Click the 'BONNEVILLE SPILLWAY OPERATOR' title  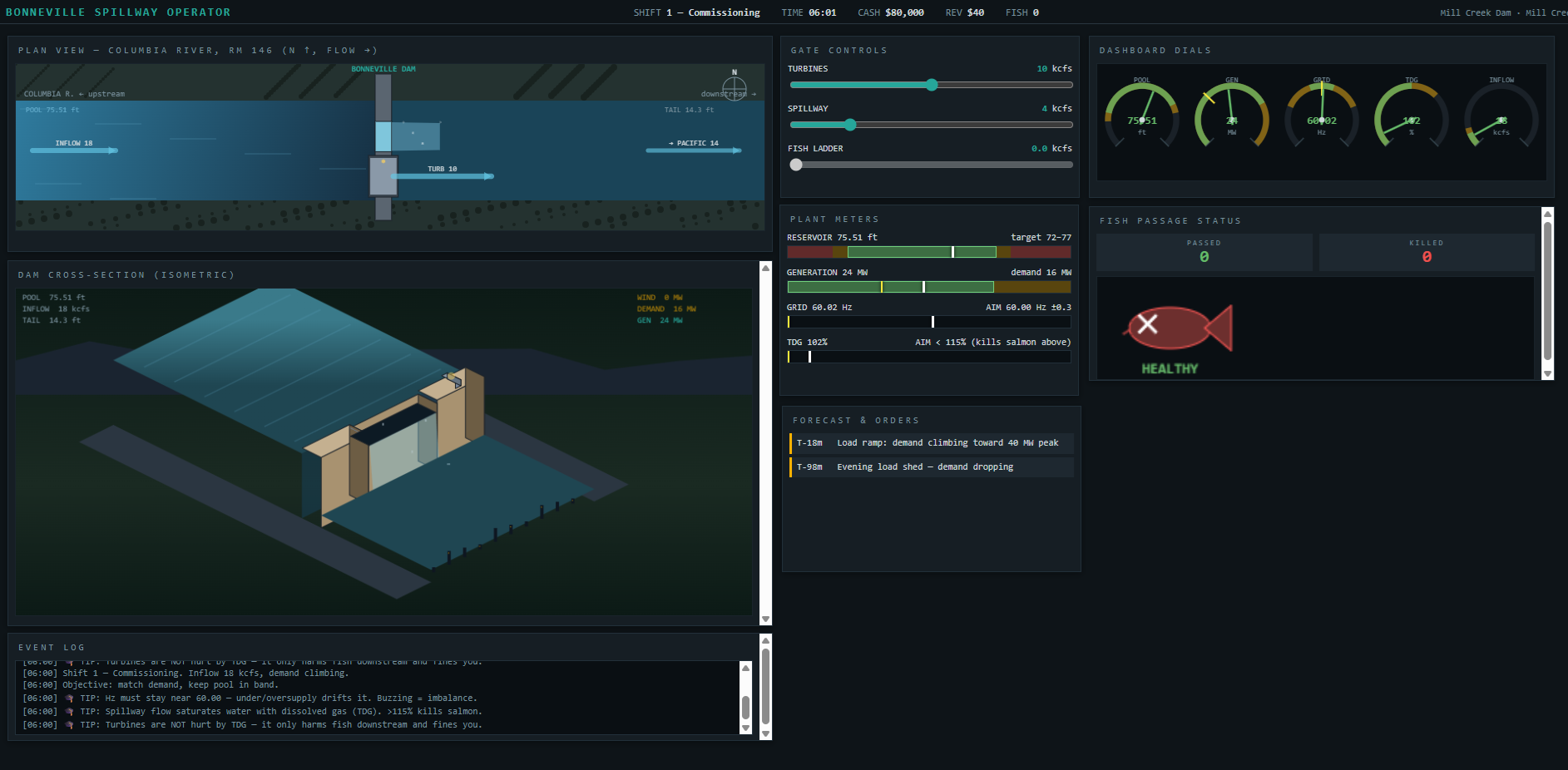[x=118, y=12]
